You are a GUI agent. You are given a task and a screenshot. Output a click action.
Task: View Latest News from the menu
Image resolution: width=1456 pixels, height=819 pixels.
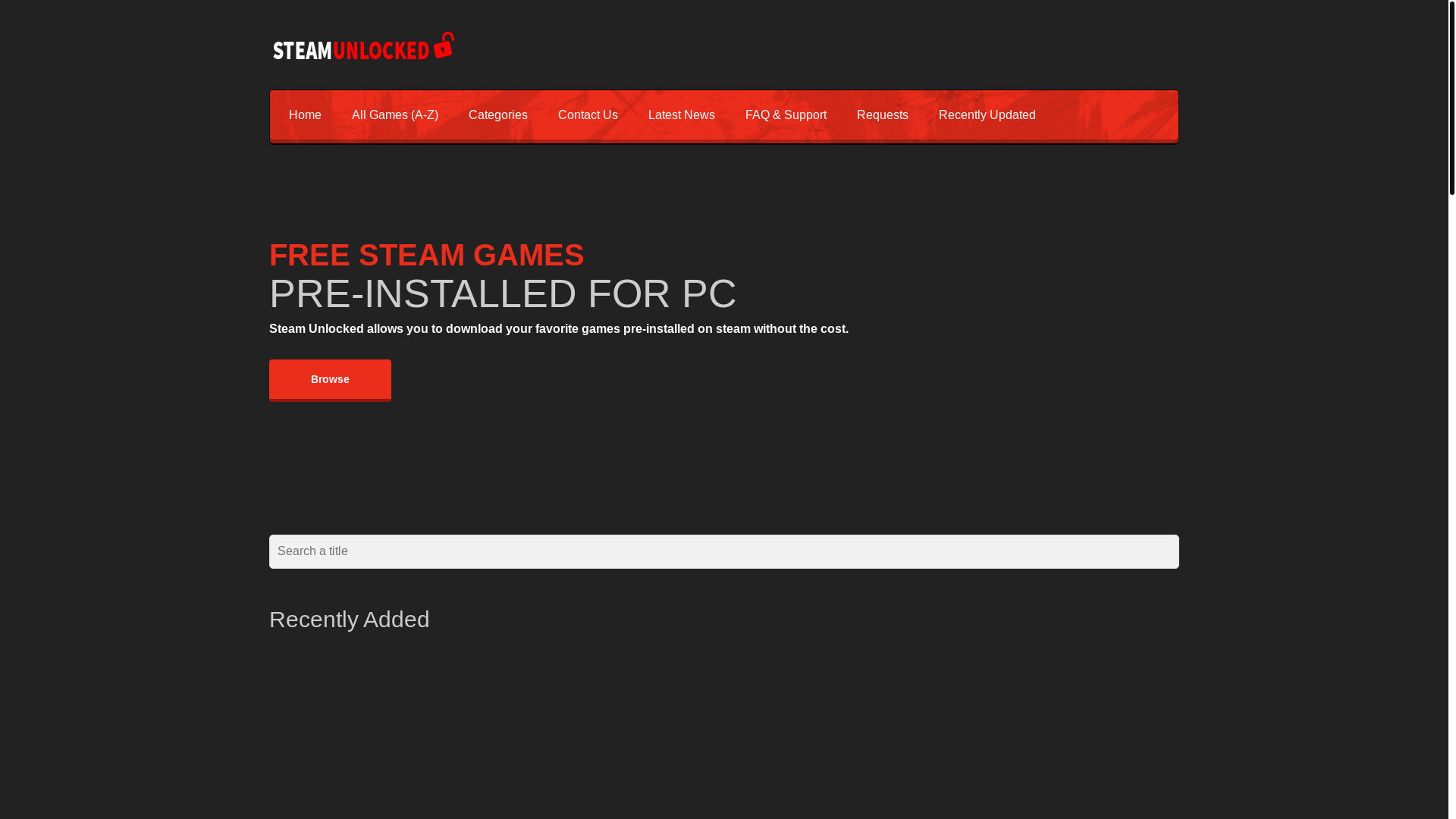click(682, 115)
